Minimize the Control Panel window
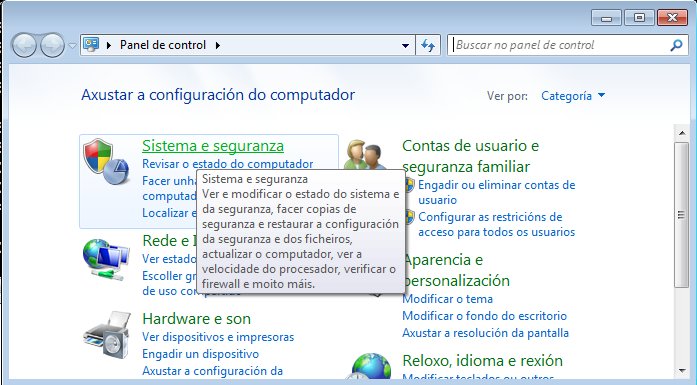 (606, 18)
